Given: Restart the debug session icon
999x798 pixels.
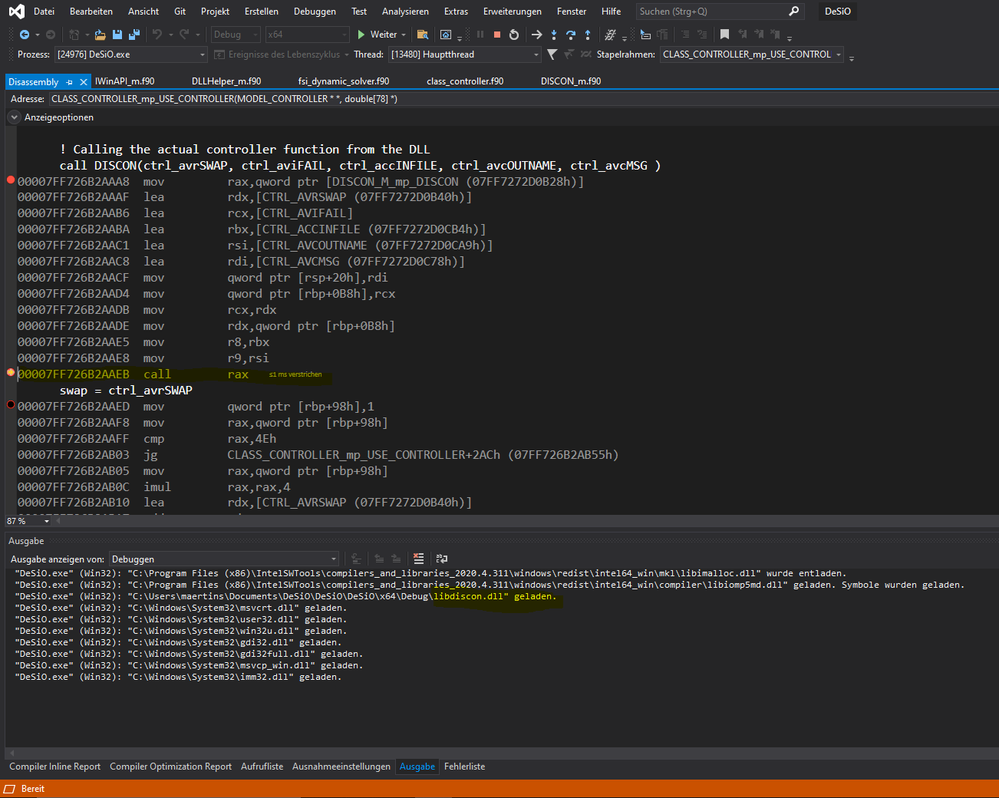Looking at the screenshot, I should pos(514,34).
